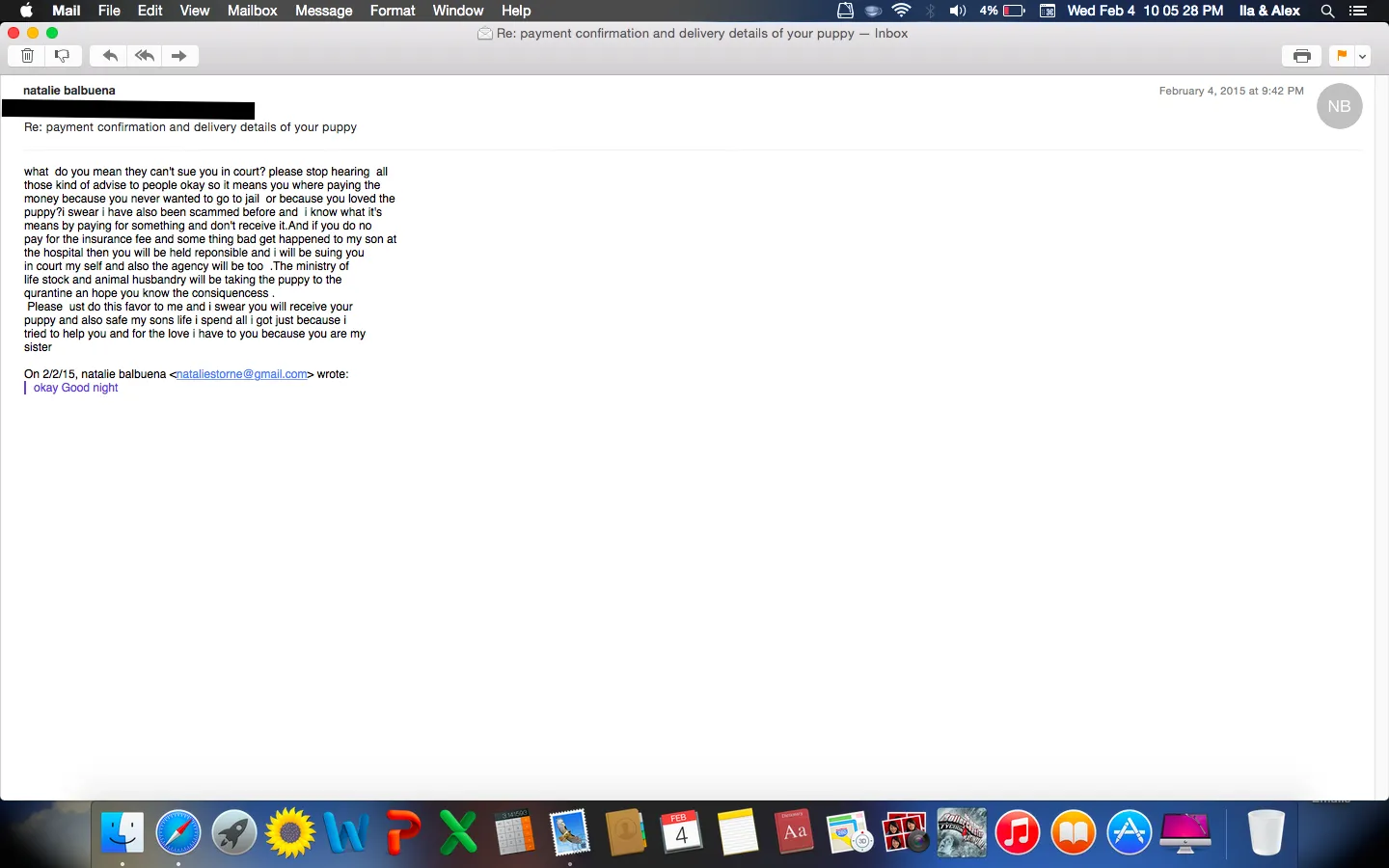The height and width of the screenshot is (868, 1389).
Task: Open the keyboard input menu icon
Action: point(1047,11)
